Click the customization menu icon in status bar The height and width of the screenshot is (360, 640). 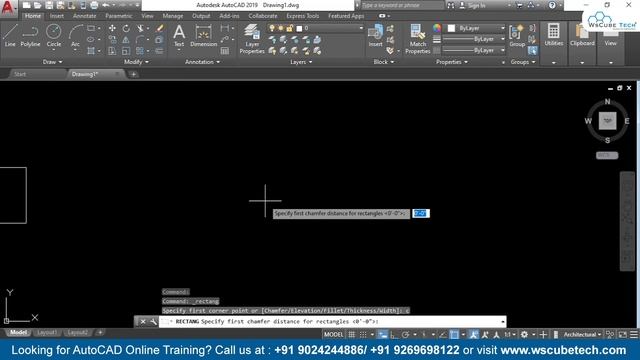tap(634, 335)
